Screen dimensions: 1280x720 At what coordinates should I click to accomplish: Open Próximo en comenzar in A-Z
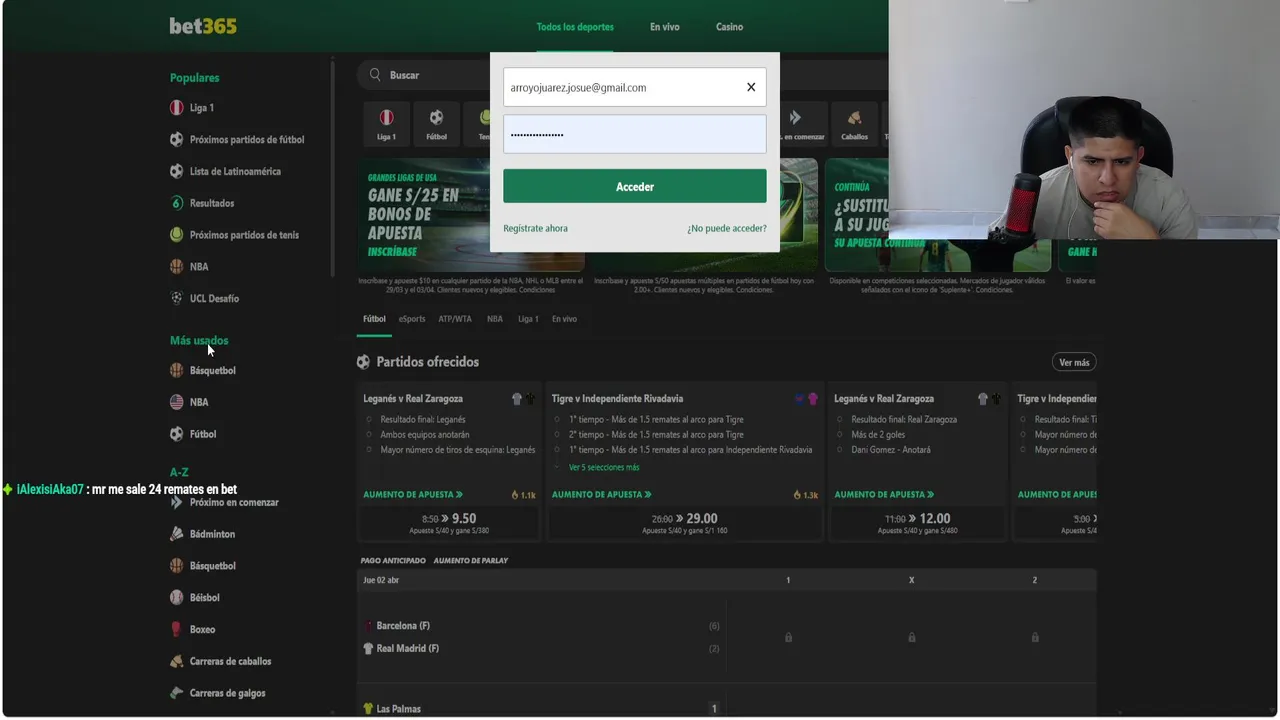pyautogui.click(x=234, y=502)
